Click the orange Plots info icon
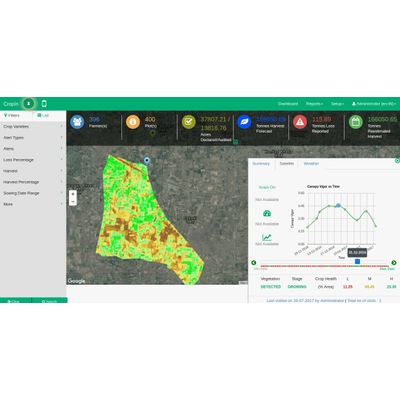400x400 pixels. pos(133,122)
